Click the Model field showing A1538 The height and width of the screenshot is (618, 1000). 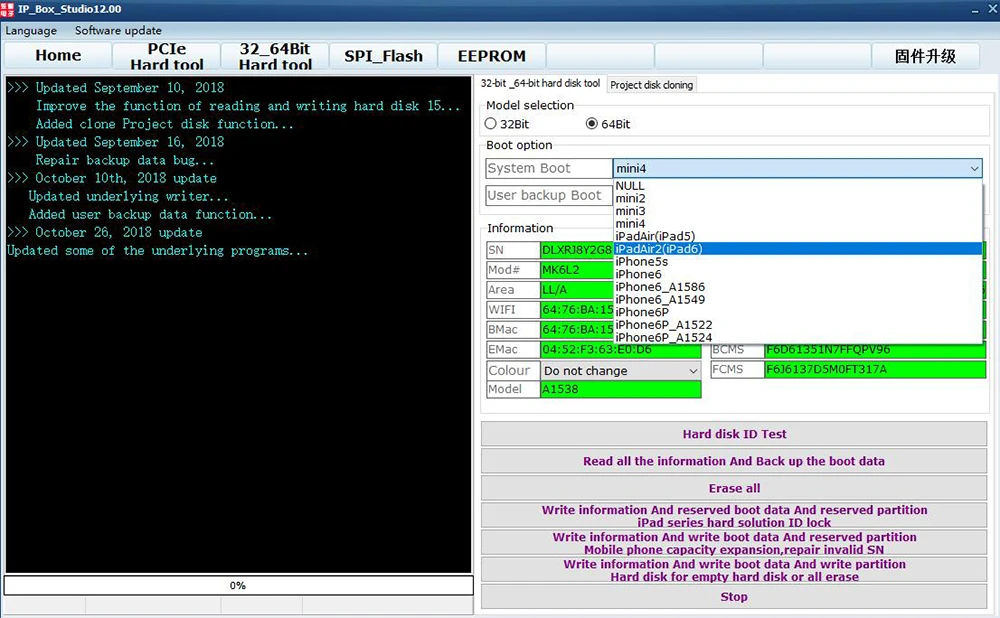tap(621, 389)
